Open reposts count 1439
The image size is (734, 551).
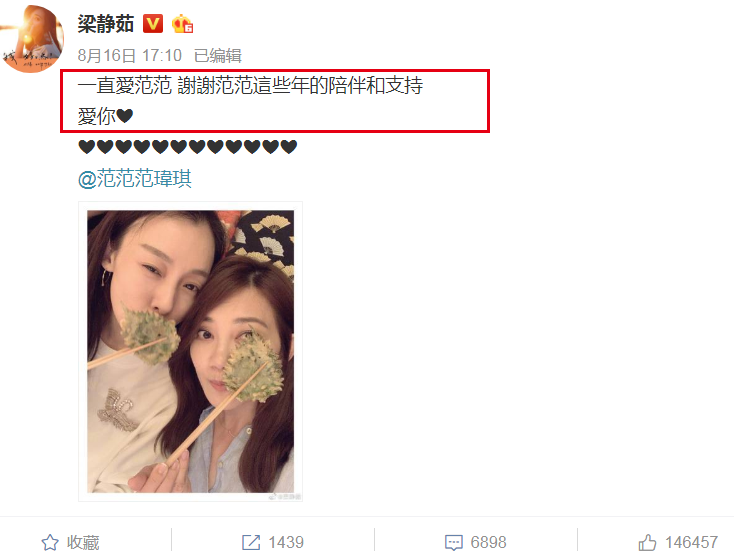[x=286, y=542]
